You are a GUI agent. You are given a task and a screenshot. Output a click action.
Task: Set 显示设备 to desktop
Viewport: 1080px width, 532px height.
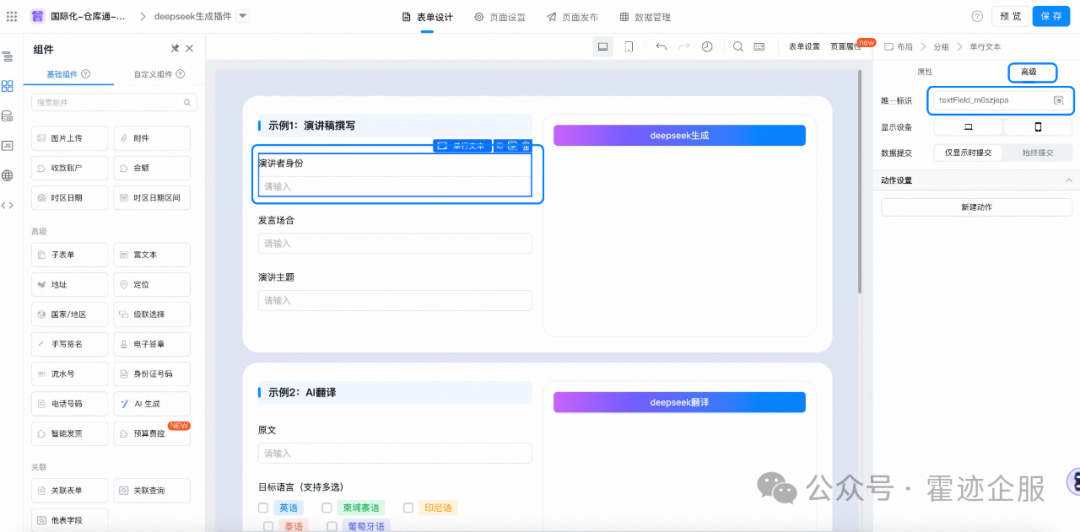point(968,127)
